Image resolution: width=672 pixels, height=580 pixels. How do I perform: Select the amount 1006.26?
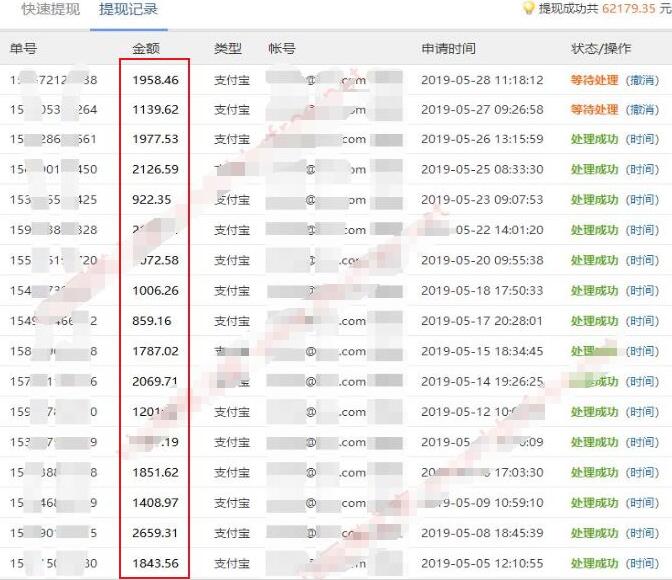(x=155, y=291)
